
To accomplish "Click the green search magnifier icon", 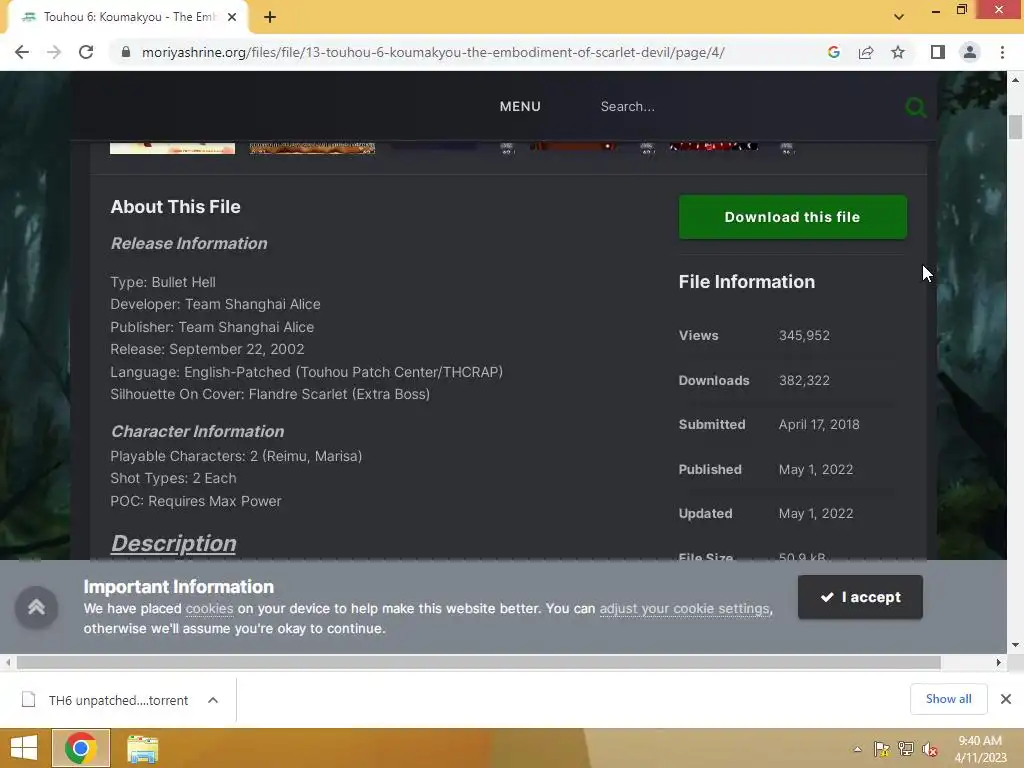I will point(916,107).
